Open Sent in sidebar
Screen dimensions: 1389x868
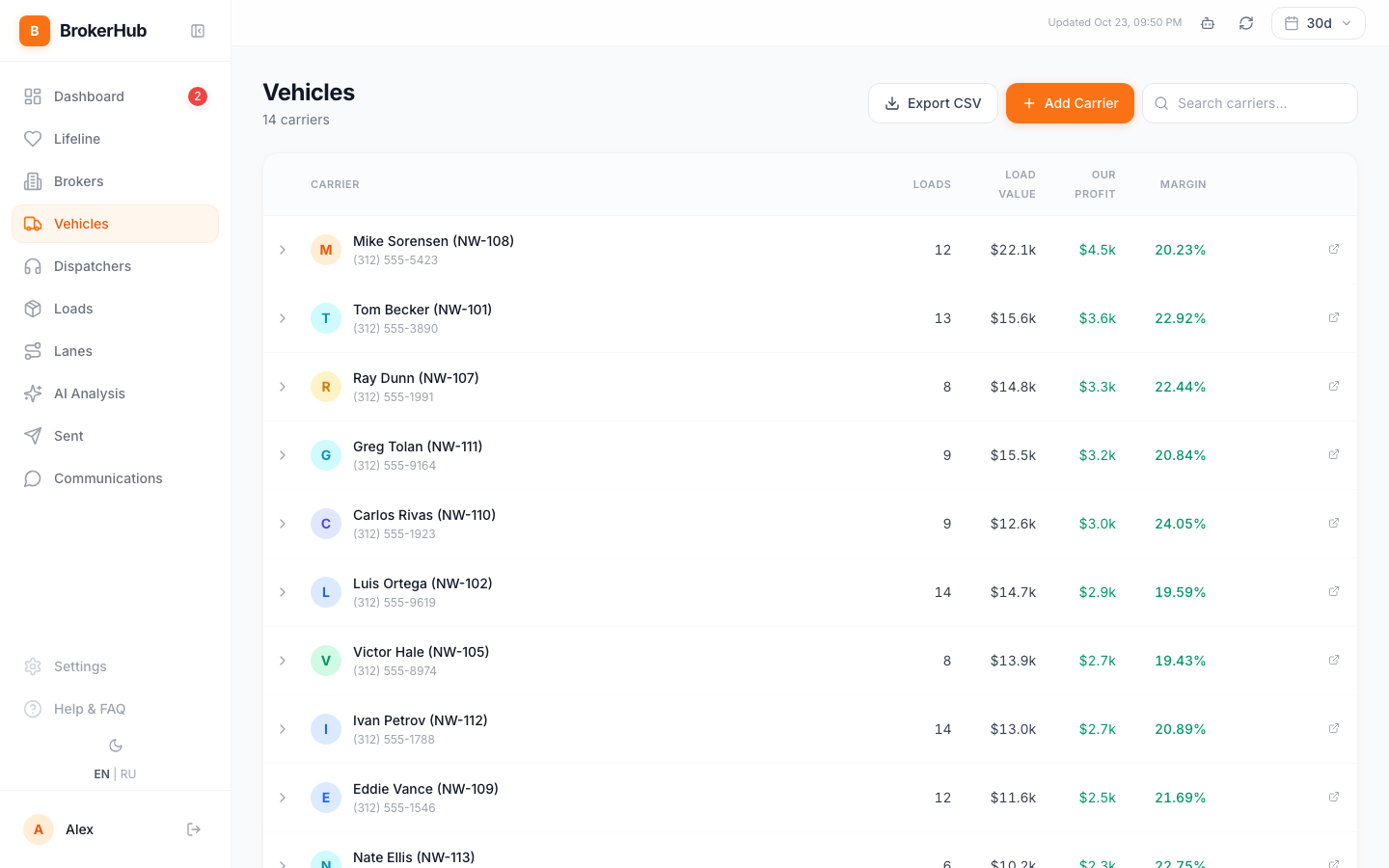coord(115,436)
